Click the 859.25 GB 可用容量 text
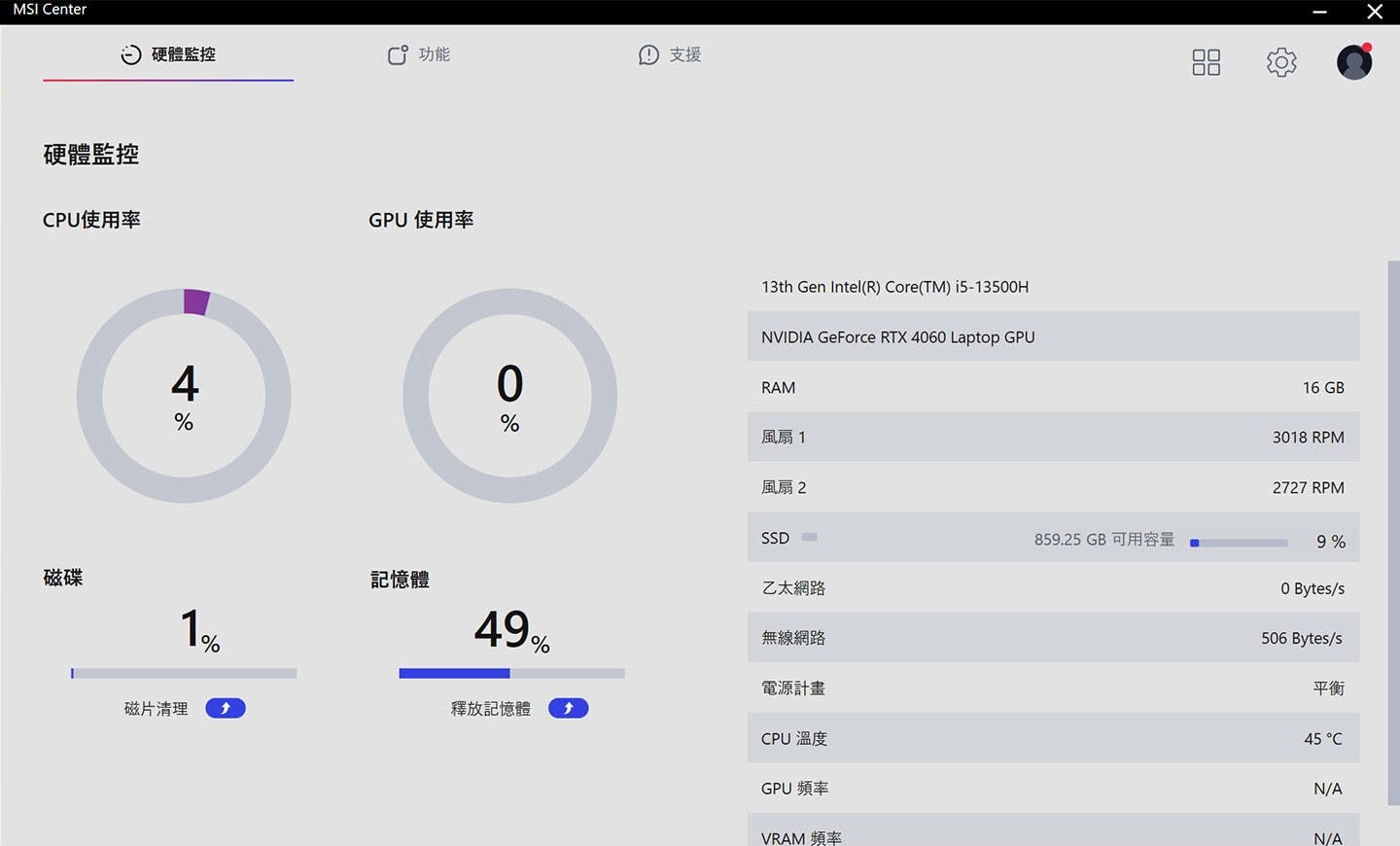Viewport: 1400px width, 846px height. pyautogui.click(x=1104, y=540)
